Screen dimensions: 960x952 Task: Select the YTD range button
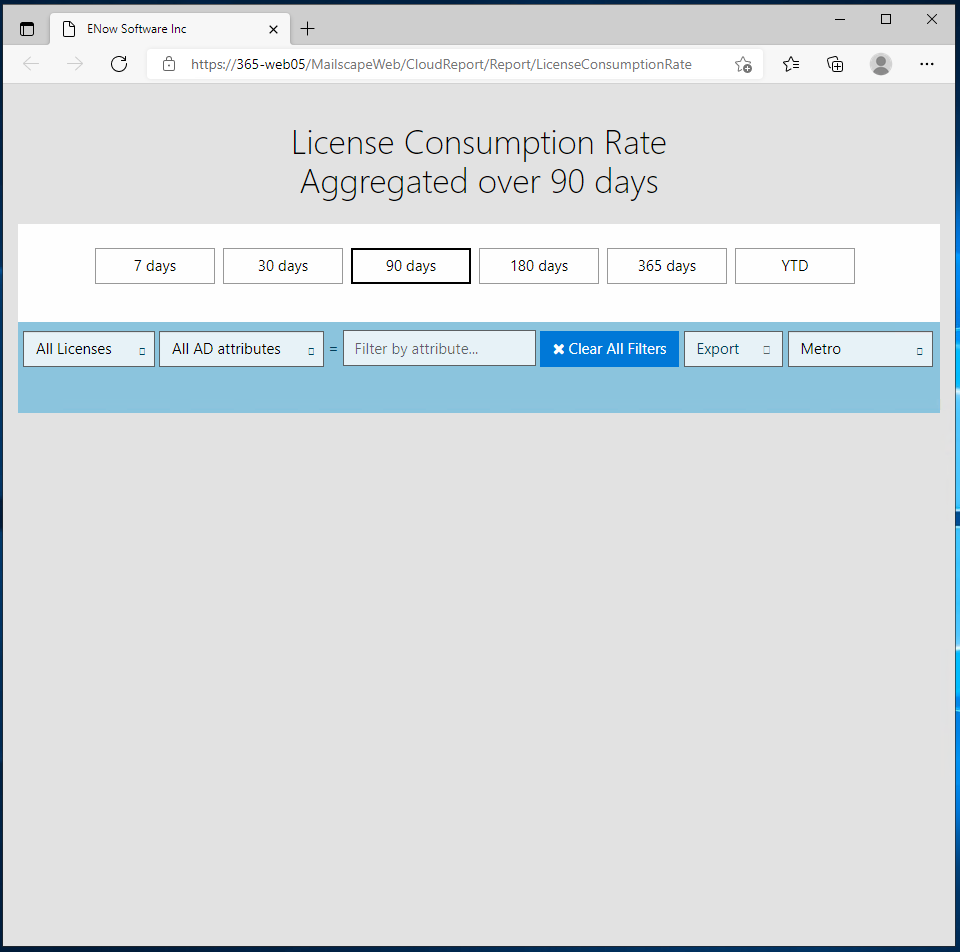(795, 266)
